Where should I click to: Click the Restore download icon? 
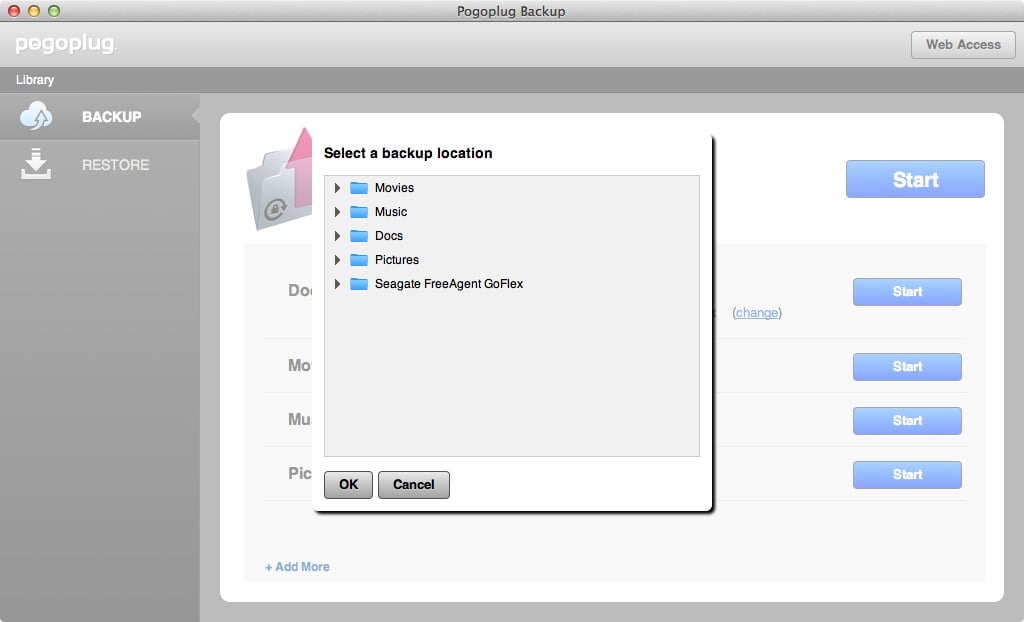36,163
